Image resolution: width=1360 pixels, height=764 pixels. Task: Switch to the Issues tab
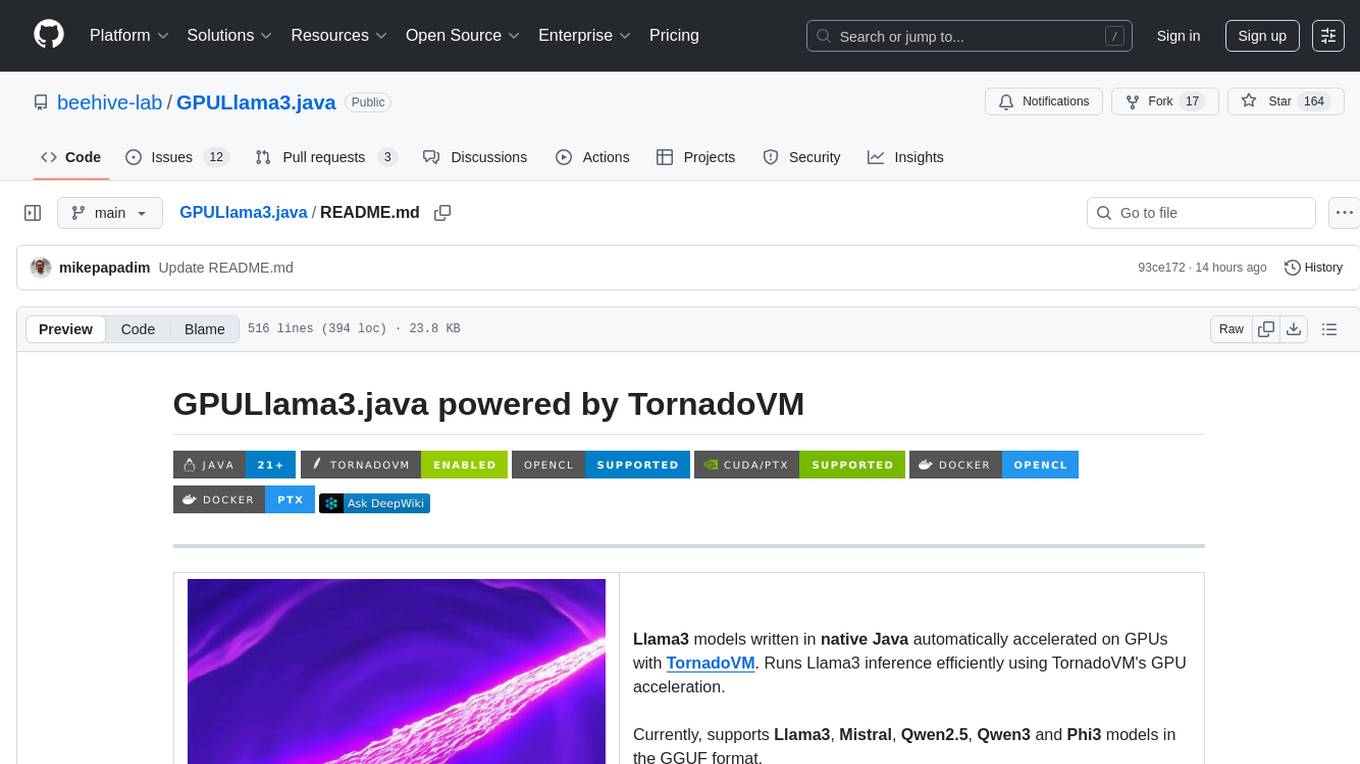coord(177,157)
